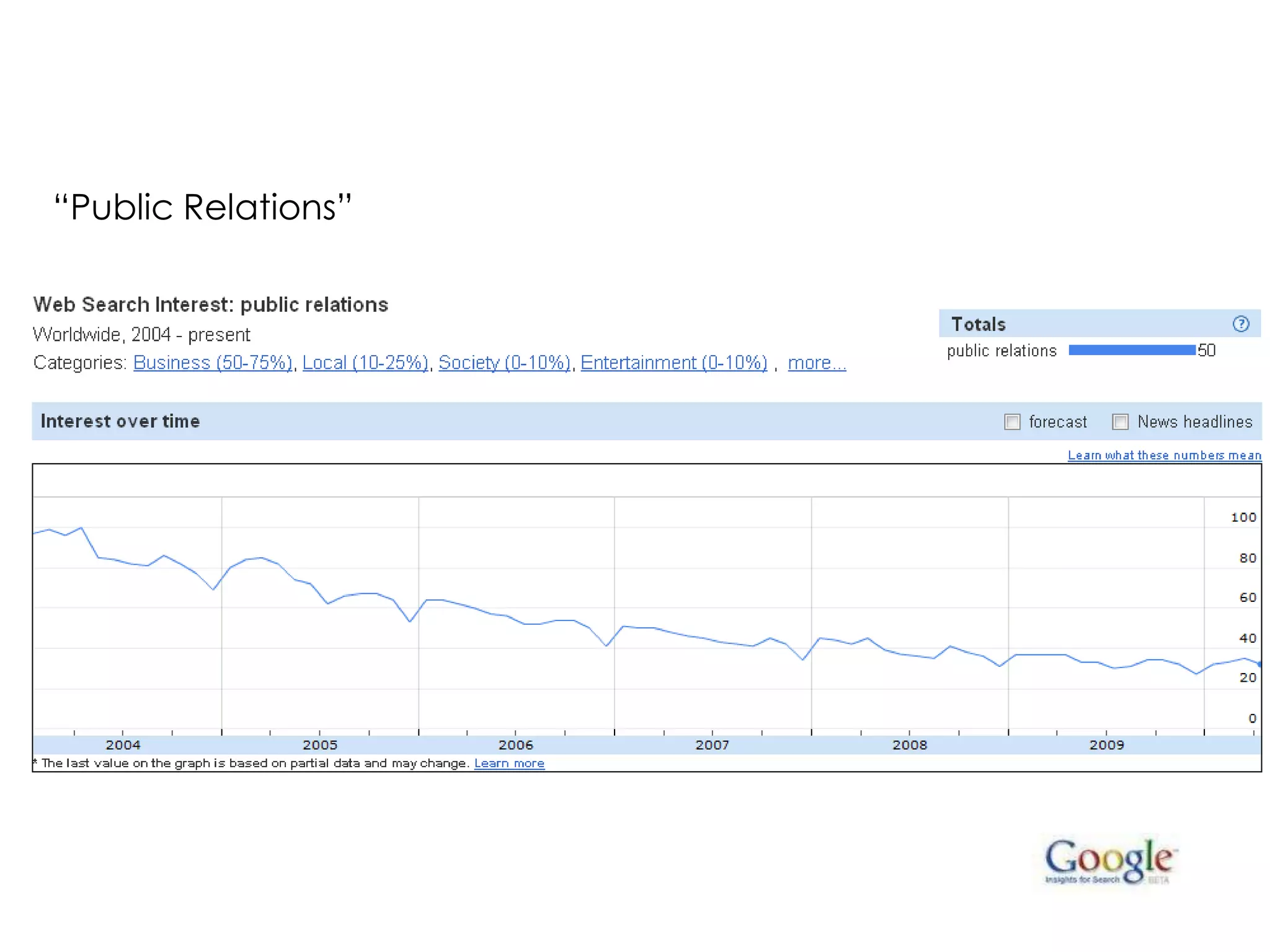
Task: Click the Totals panel header
Action: (979, 324)
